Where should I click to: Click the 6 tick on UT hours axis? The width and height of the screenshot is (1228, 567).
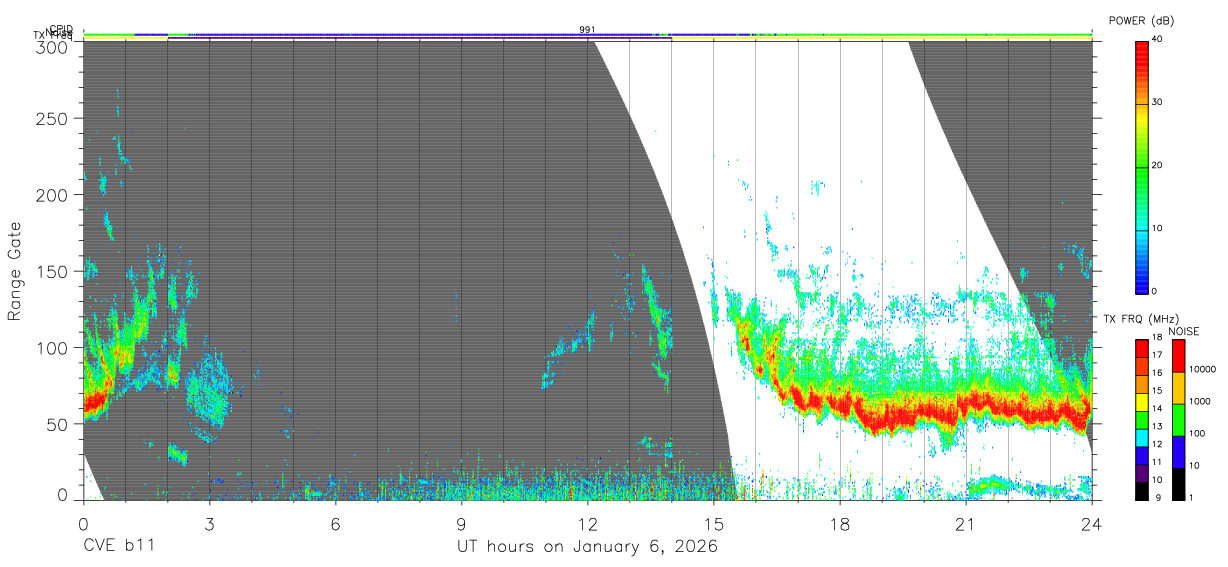[335, 523]
